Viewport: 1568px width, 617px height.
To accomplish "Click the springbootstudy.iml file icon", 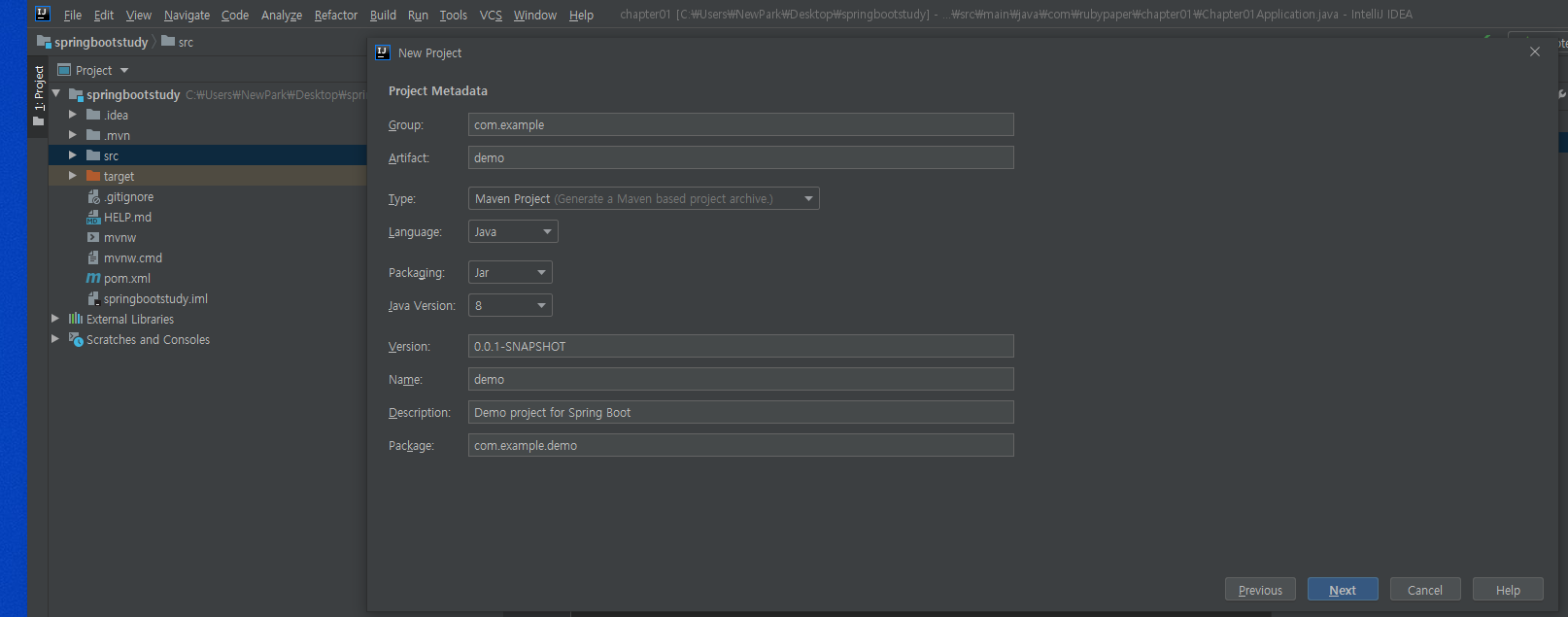I will tap(93, 298).
